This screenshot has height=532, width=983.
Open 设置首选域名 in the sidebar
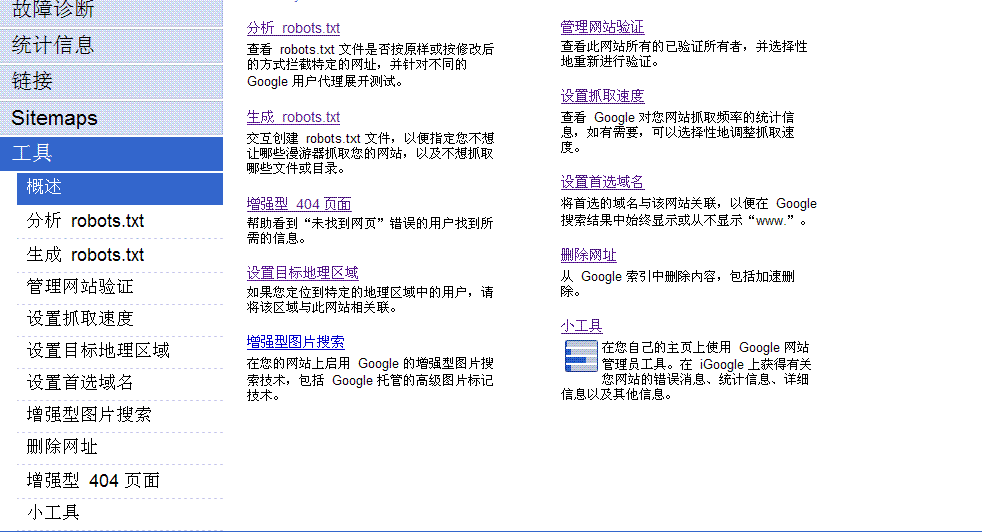(120, 383)
